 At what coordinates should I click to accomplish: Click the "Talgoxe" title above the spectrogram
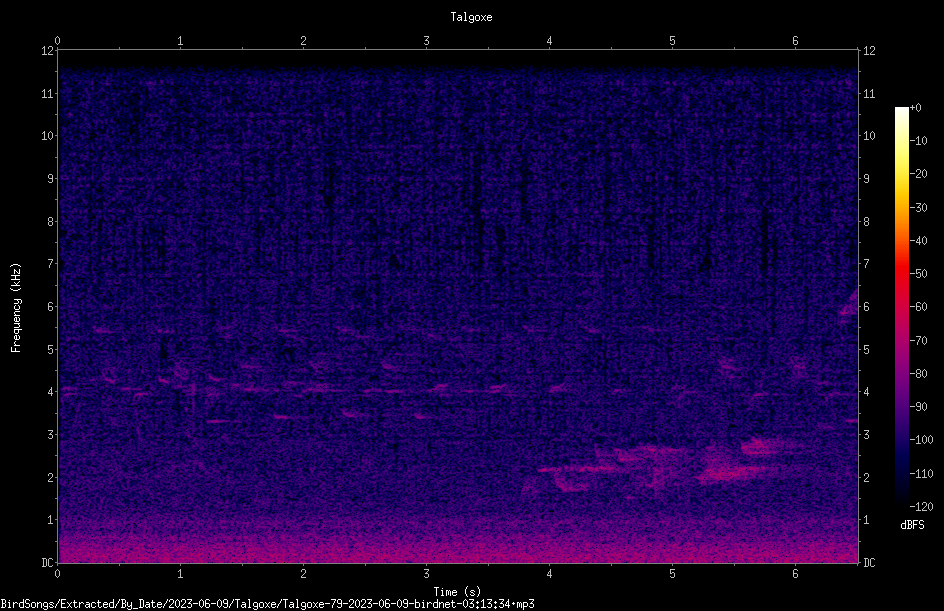point(471,17)
